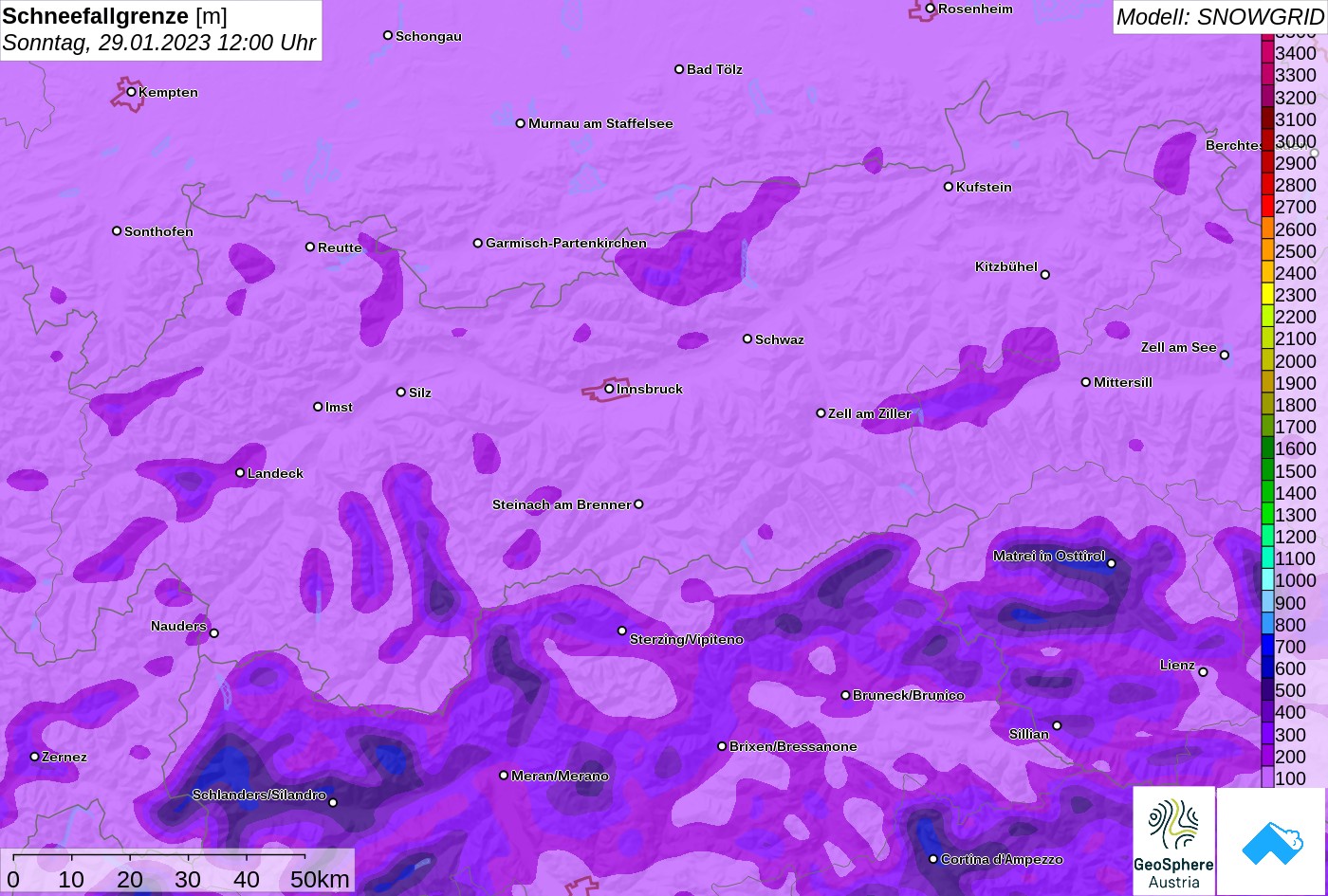Viewport: 1328px width, 896px height.
Task: Pick the yellow 2300 m legend swatch
Action: click(1267, 295)
